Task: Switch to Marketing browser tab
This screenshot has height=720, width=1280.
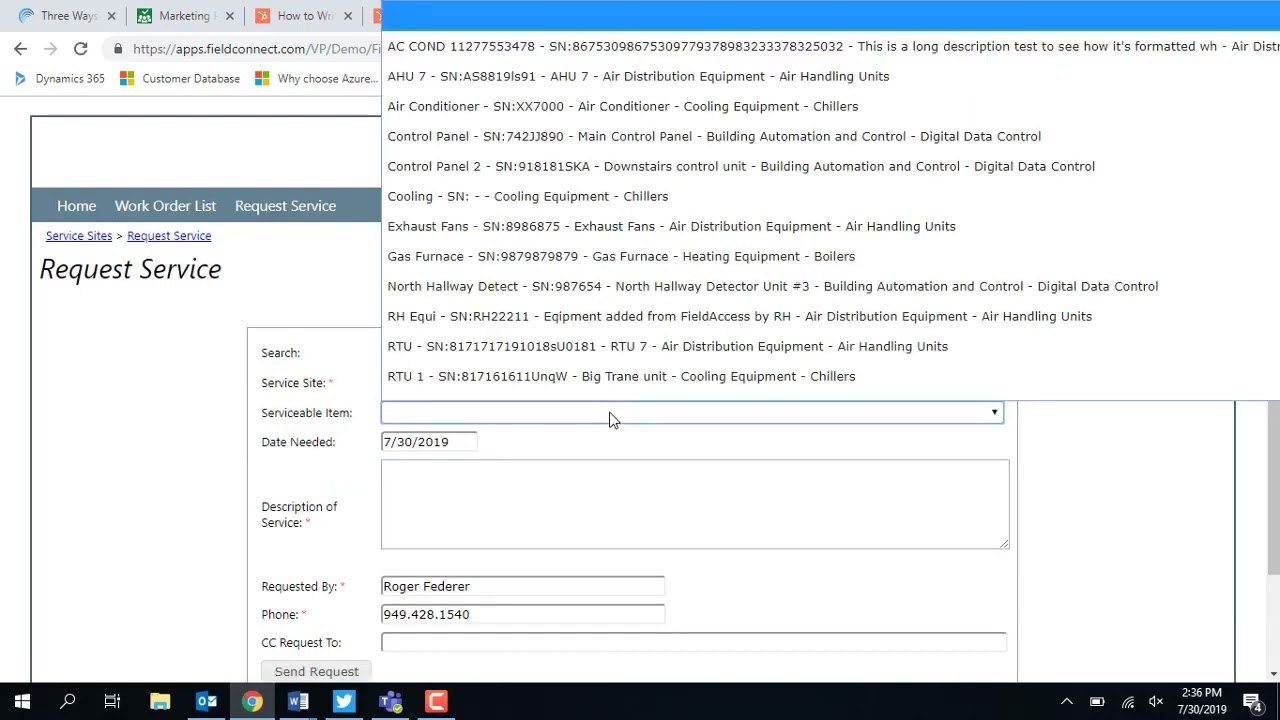Action: [x=184, y=16]
